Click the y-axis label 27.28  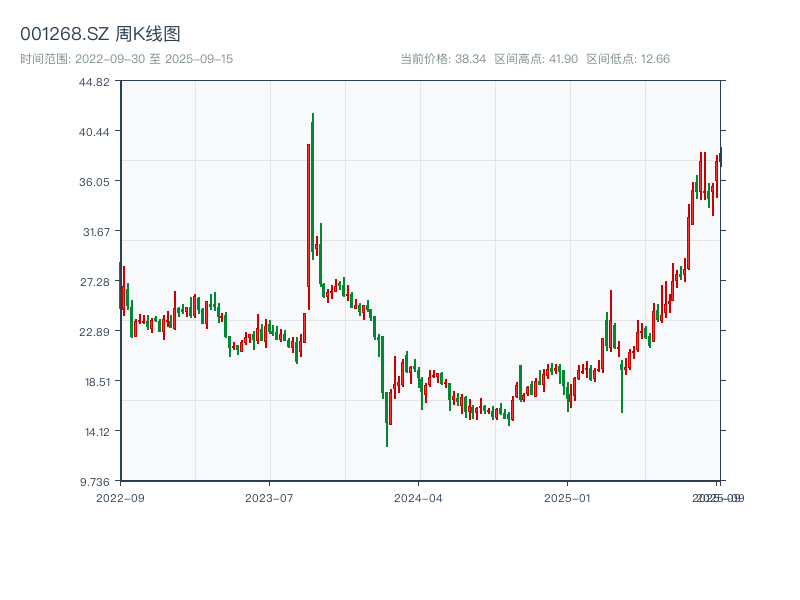pyautogui.click(x=95, y=282)
